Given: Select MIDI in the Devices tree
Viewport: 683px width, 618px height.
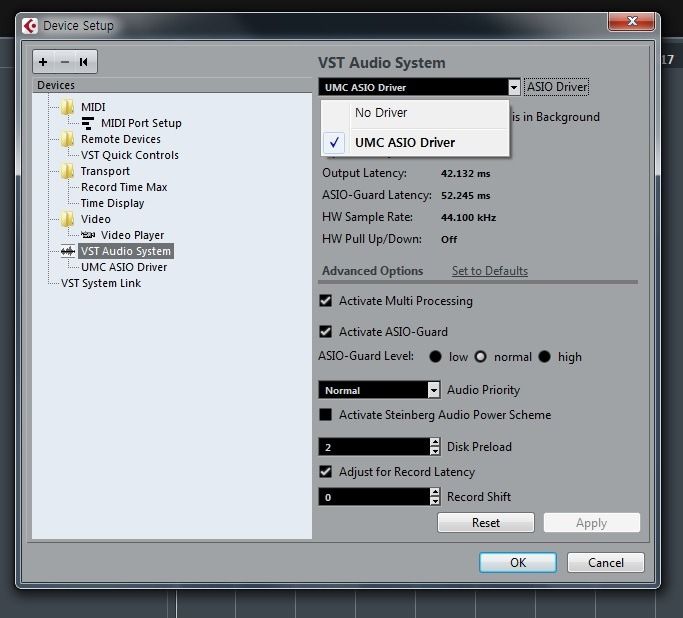Looking at the screenshot, I should (93, 107).
